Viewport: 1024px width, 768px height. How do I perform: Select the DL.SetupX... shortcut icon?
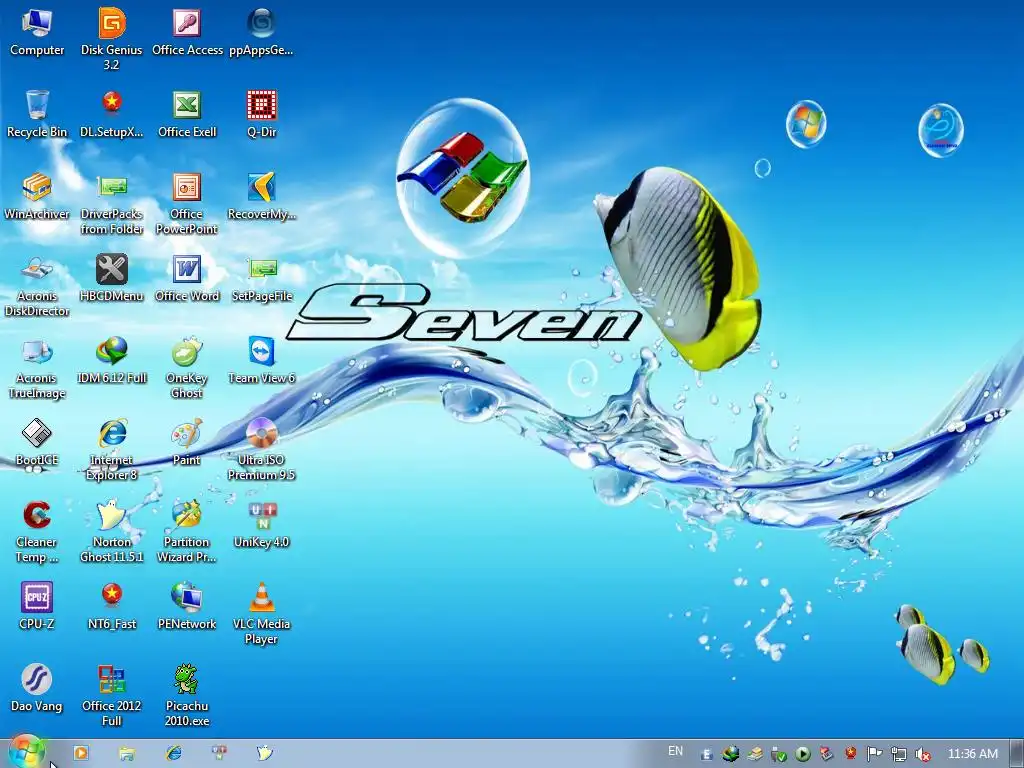tap(112, 114)
